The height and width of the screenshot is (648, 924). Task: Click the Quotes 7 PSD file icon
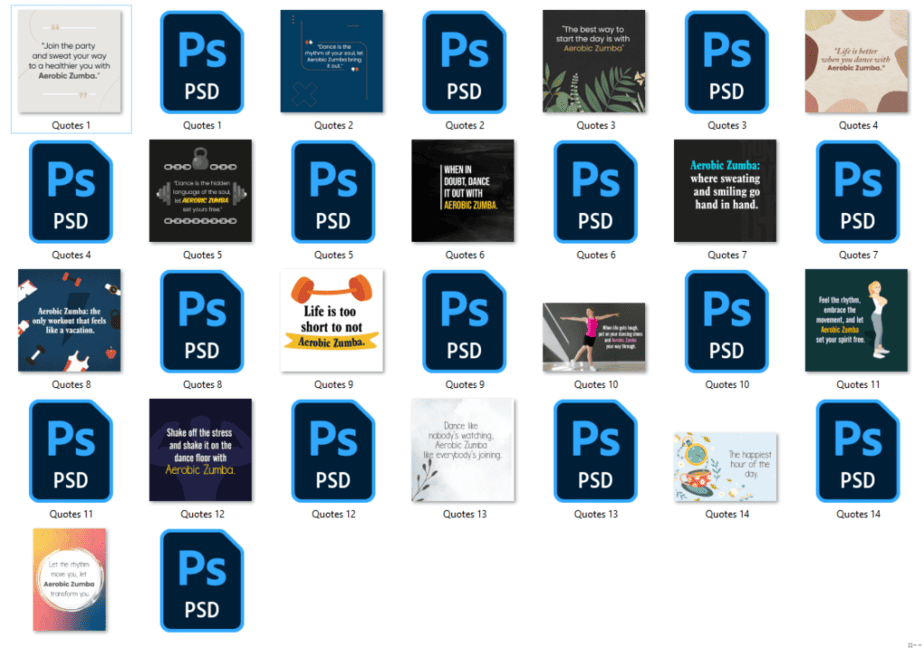click(x=857, y=191)
